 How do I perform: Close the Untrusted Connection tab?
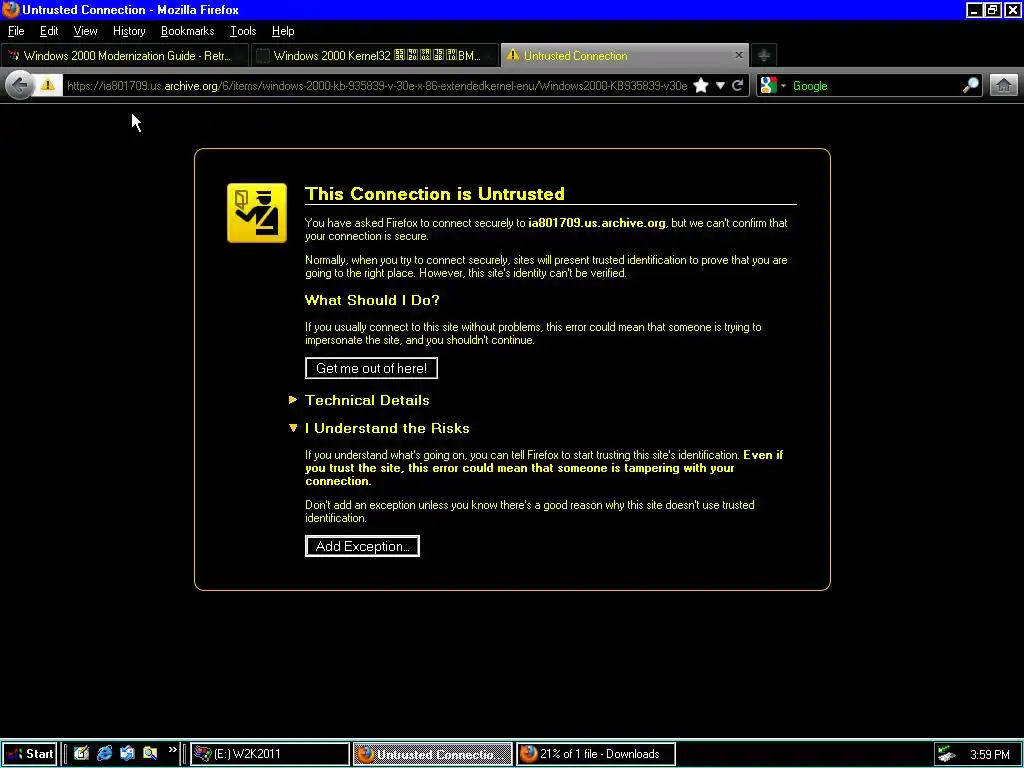[x=739, y=56]
